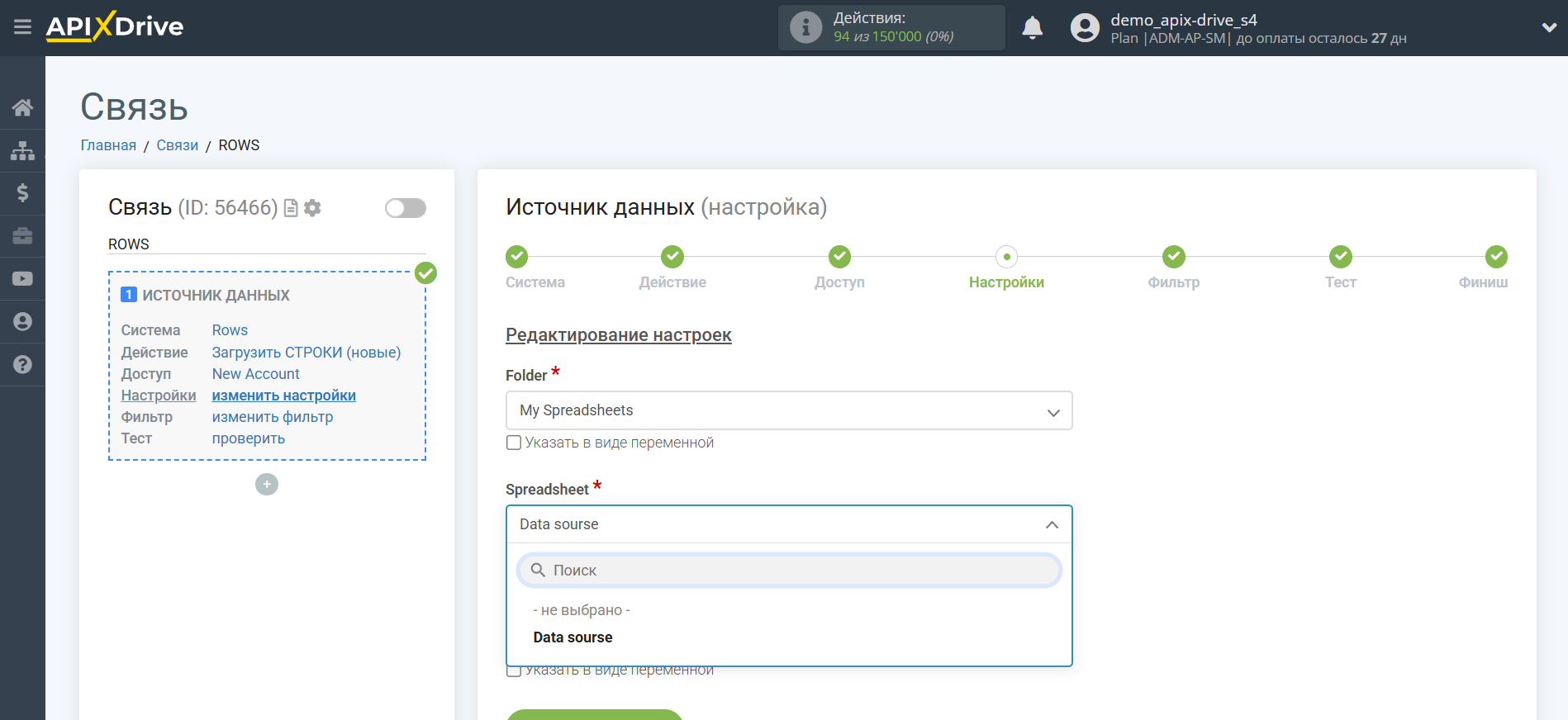
Task: Click the user avatar icon
Action: tap(1085, 28)
